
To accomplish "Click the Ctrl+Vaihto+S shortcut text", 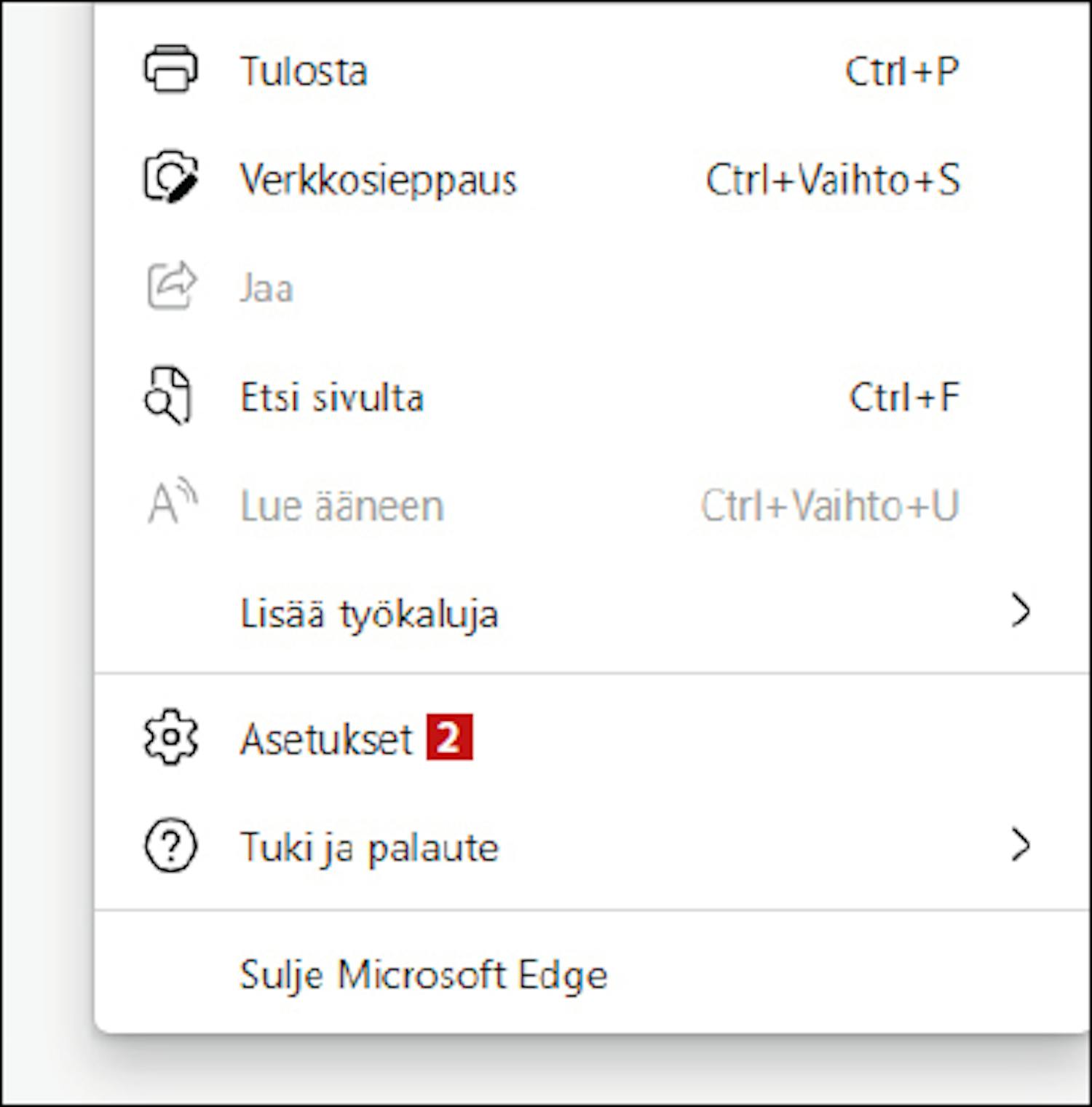I will pyautogui.click(x=833, y=179).
